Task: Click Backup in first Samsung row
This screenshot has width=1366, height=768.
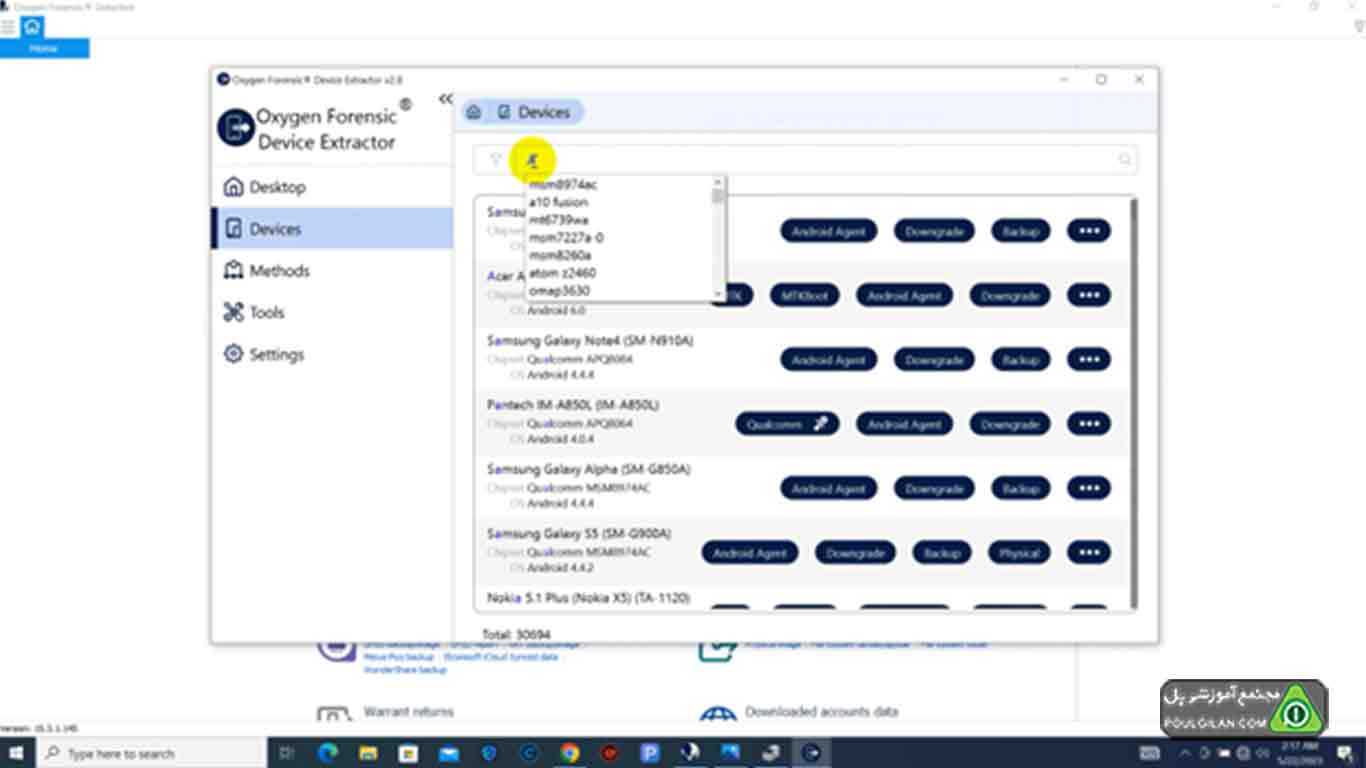Action: [x=1020, y=231]
